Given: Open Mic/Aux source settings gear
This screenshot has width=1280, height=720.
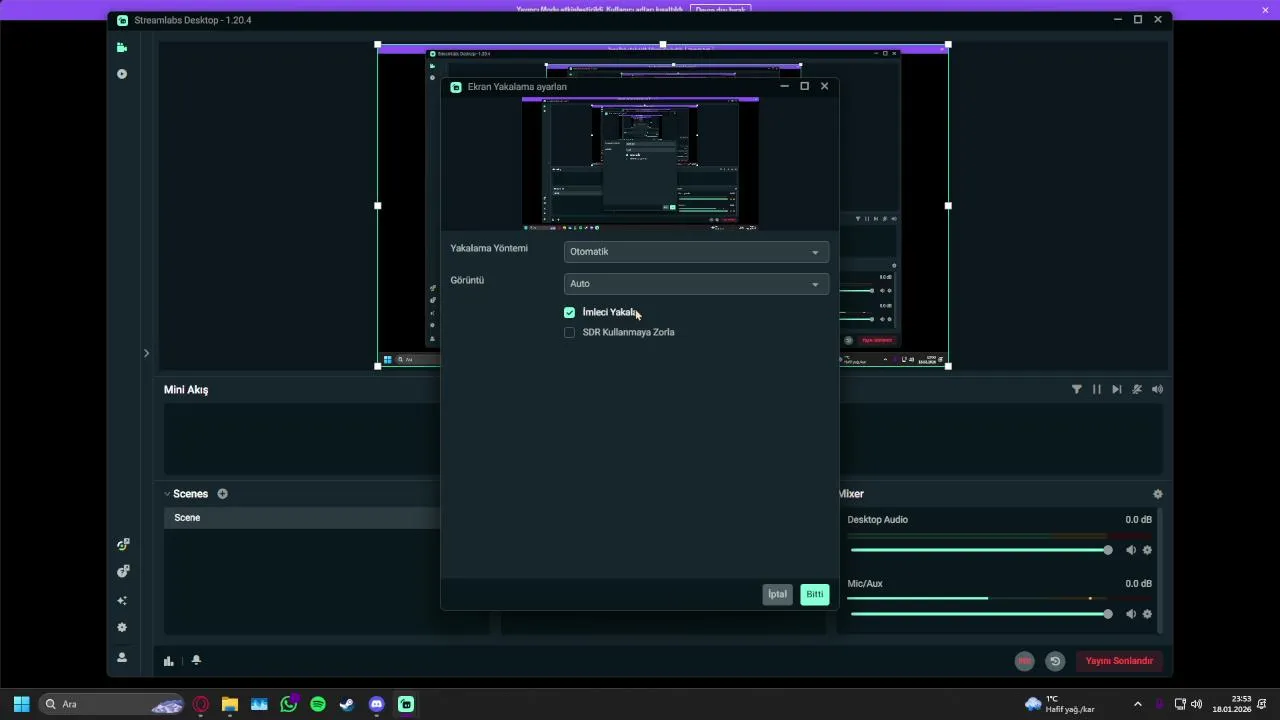Looking at the screenshot, I should coord(1147,614).
